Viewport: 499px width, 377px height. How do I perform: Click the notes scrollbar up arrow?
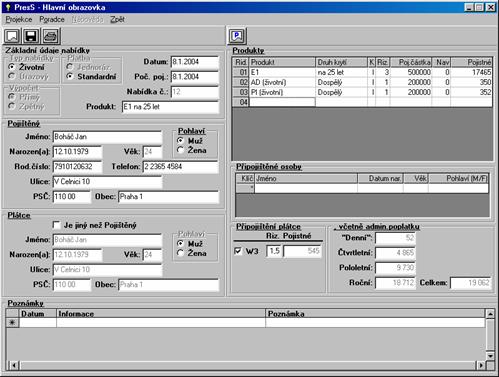pyautogui.click(x=490, y=313)
